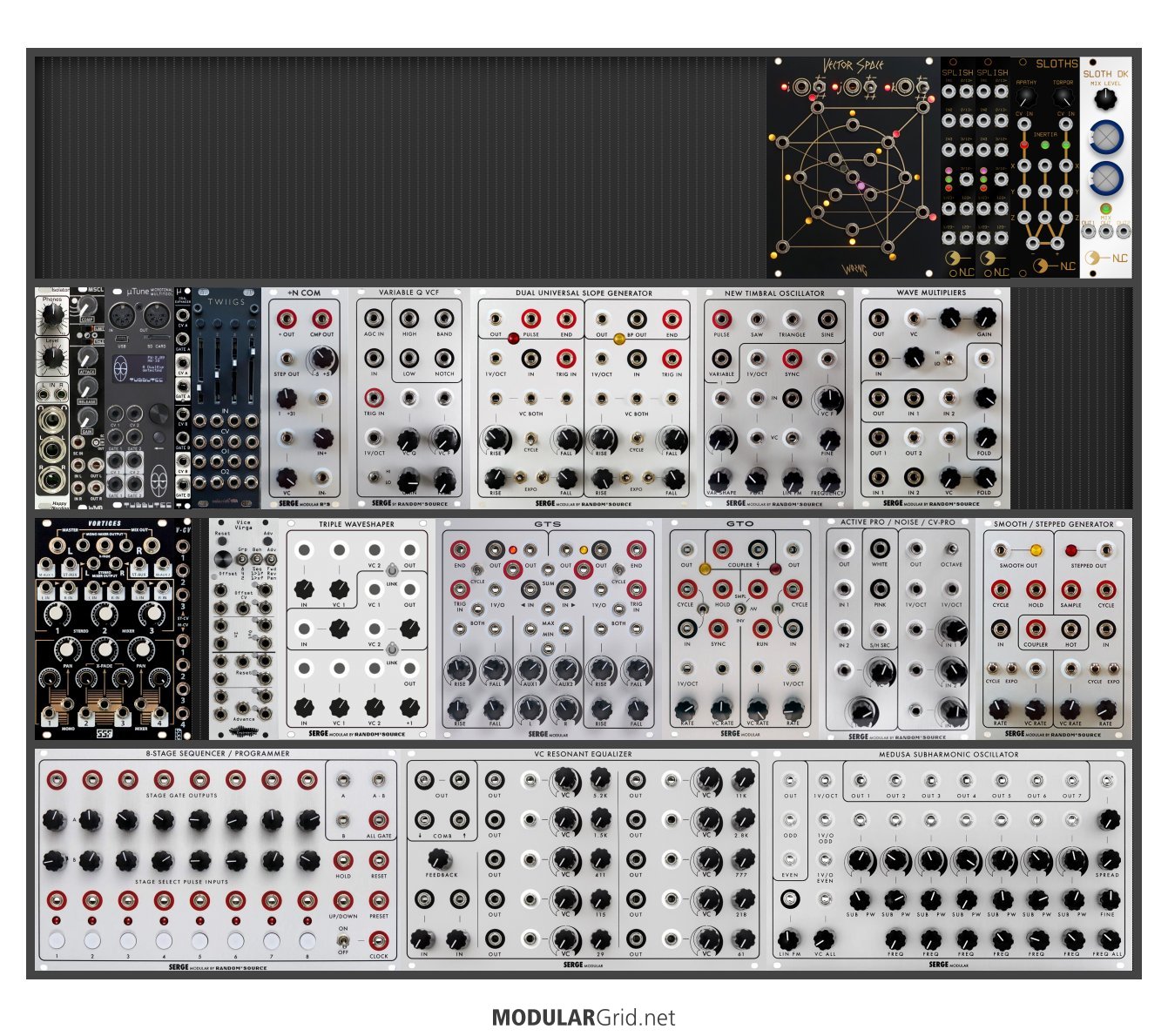Select the PRESET jack on the sequencer
1168x1036 pixels.
379,900
